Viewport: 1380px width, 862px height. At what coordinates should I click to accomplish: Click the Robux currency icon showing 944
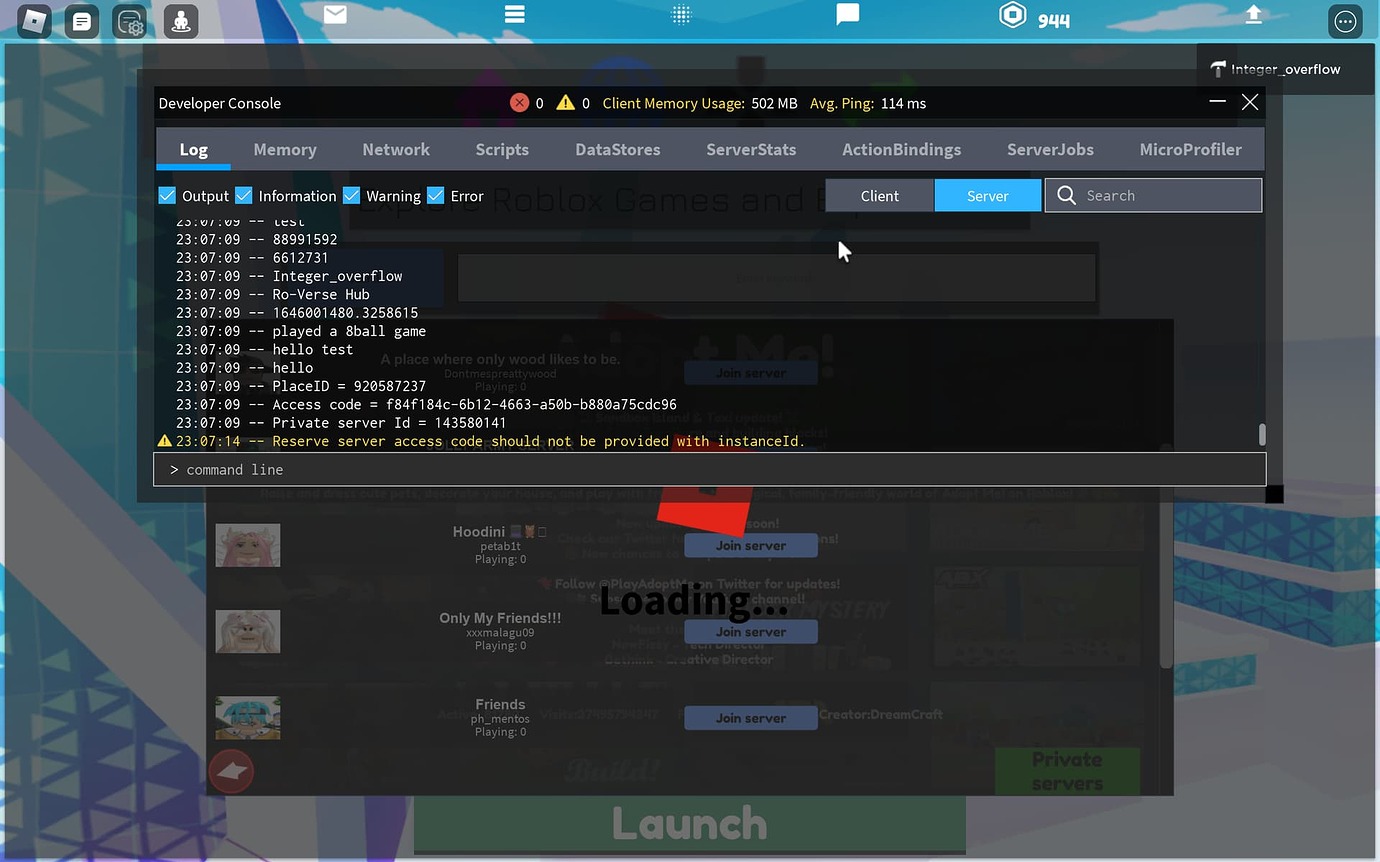pos(1012,15)
